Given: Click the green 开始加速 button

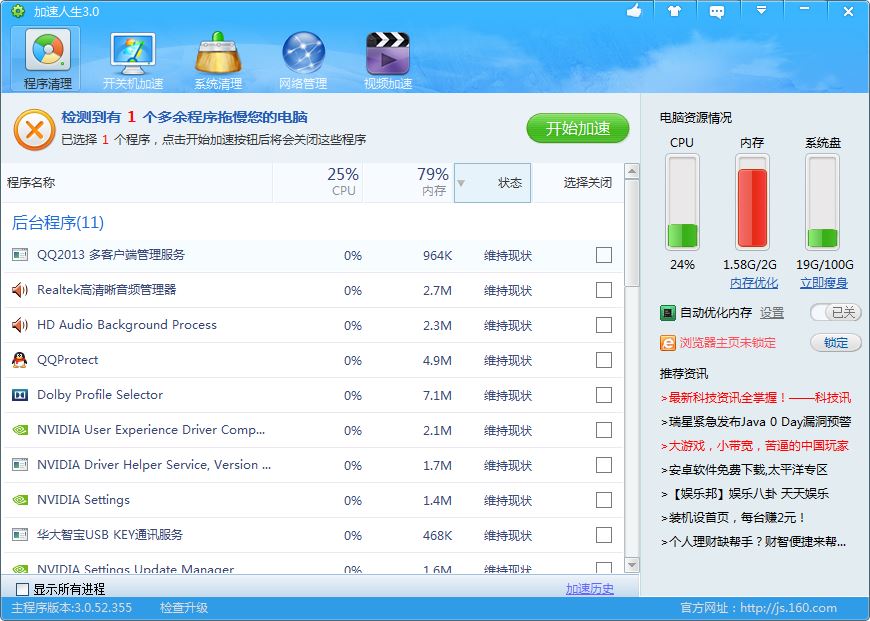Looking at the screenshot, I should (x=577, y=128).
